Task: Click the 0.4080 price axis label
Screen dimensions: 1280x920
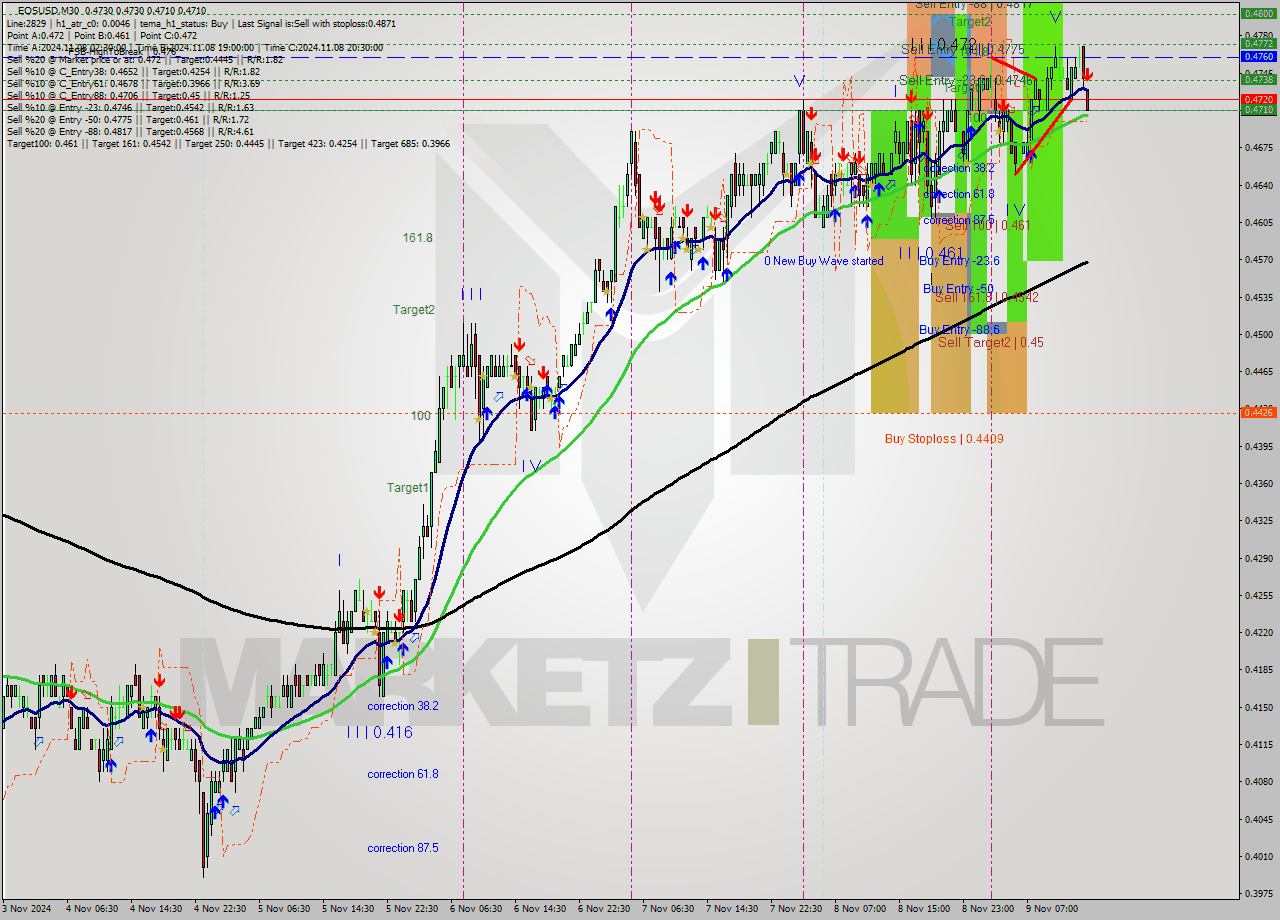Action: click(1257, 781)
